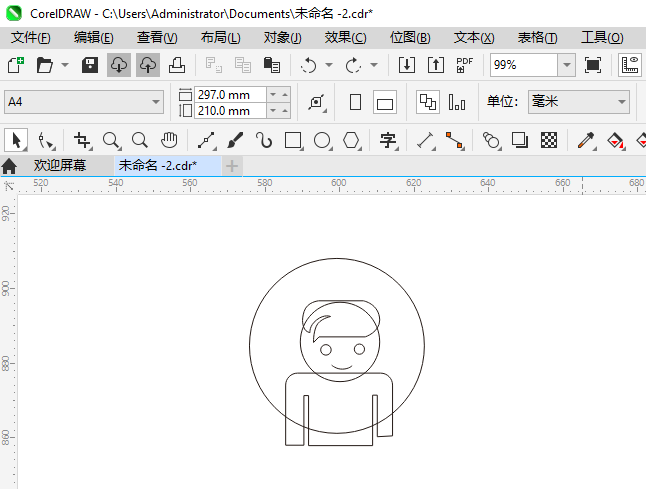This screenshot has height=489, width=646.
Task: Open the units dropdown showing 毫米
Action: point(579,102)
